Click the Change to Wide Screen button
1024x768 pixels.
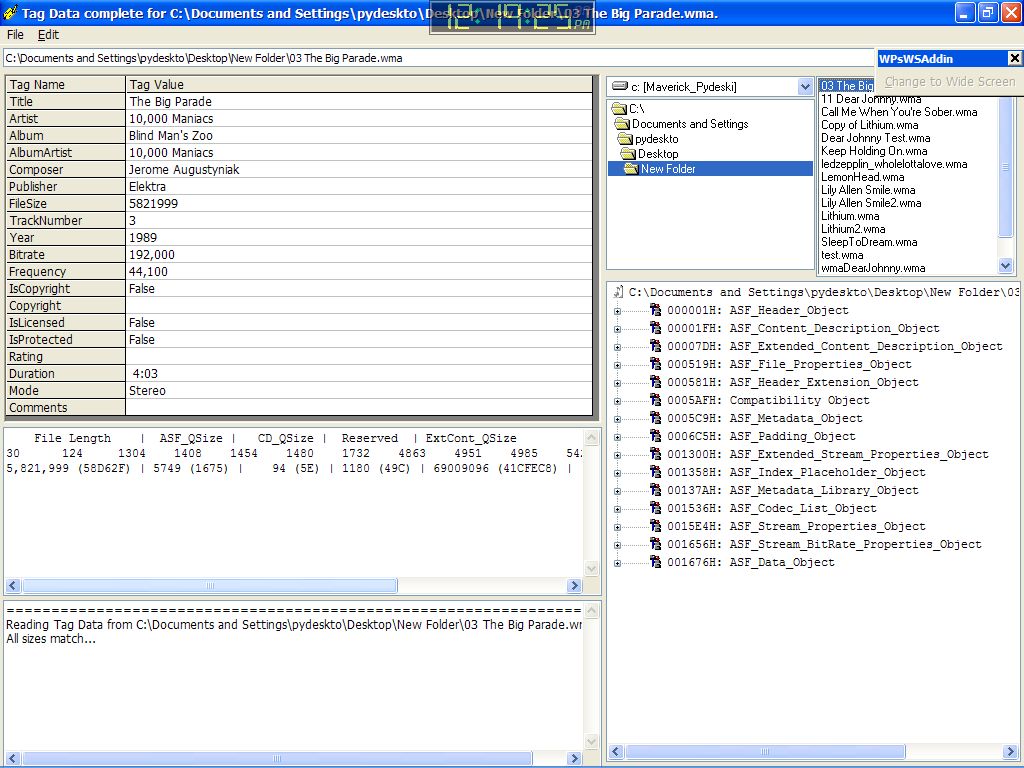click(x=949, y=82)
